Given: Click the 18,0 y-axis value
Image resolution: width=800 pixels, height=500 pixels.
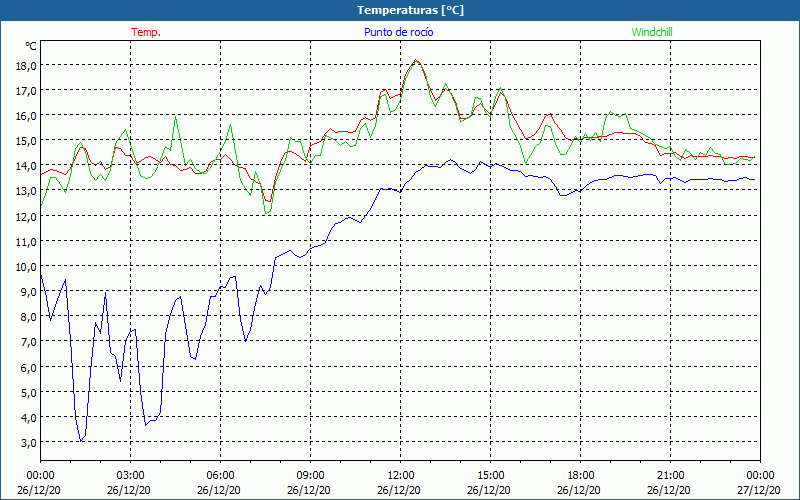Looking at the screenshot, I should pyautogui.click(x=27, y=66).
